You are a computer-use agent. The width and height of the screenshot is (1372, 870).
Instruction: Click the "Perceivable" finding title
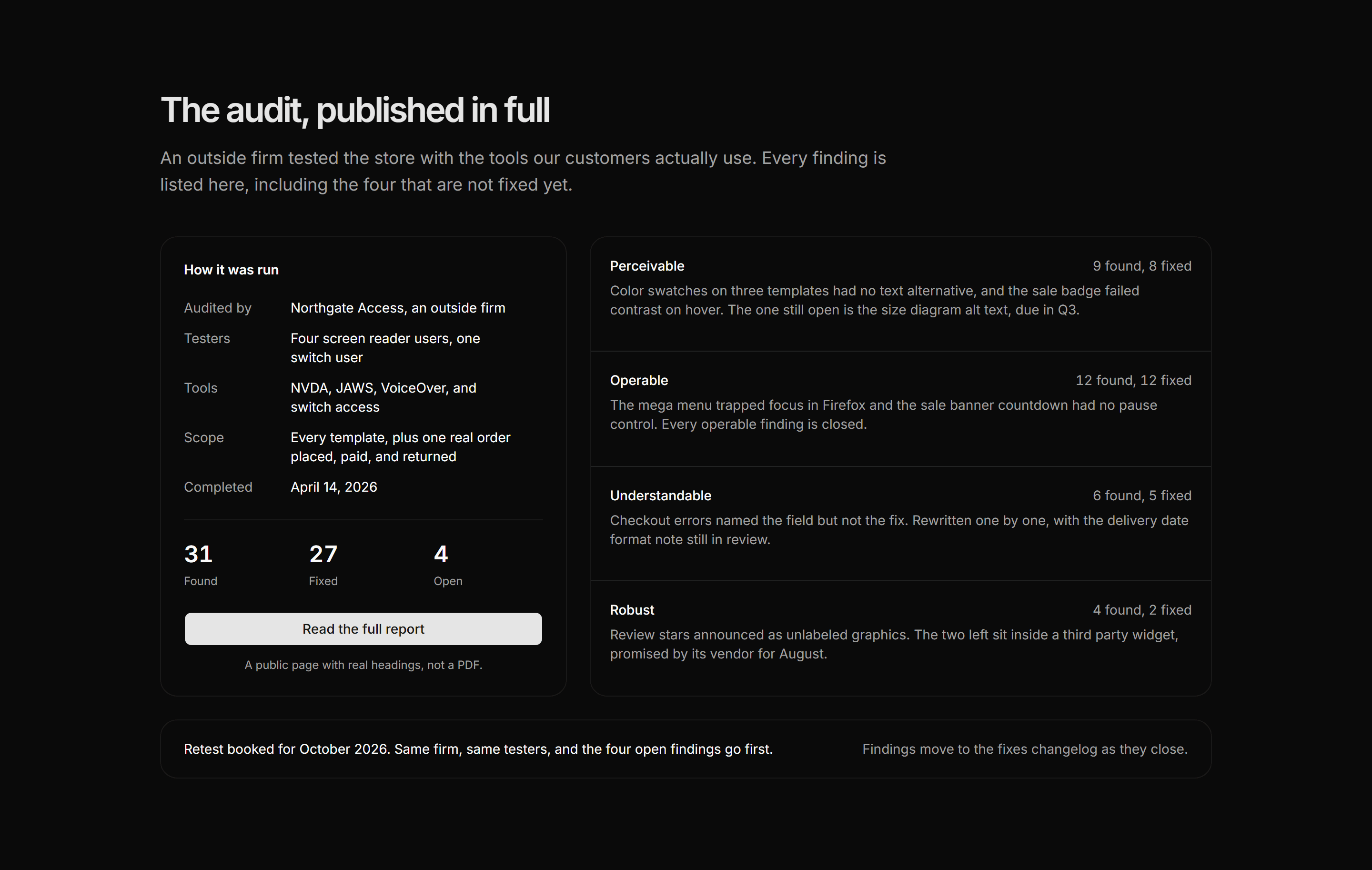click(647, 266)
